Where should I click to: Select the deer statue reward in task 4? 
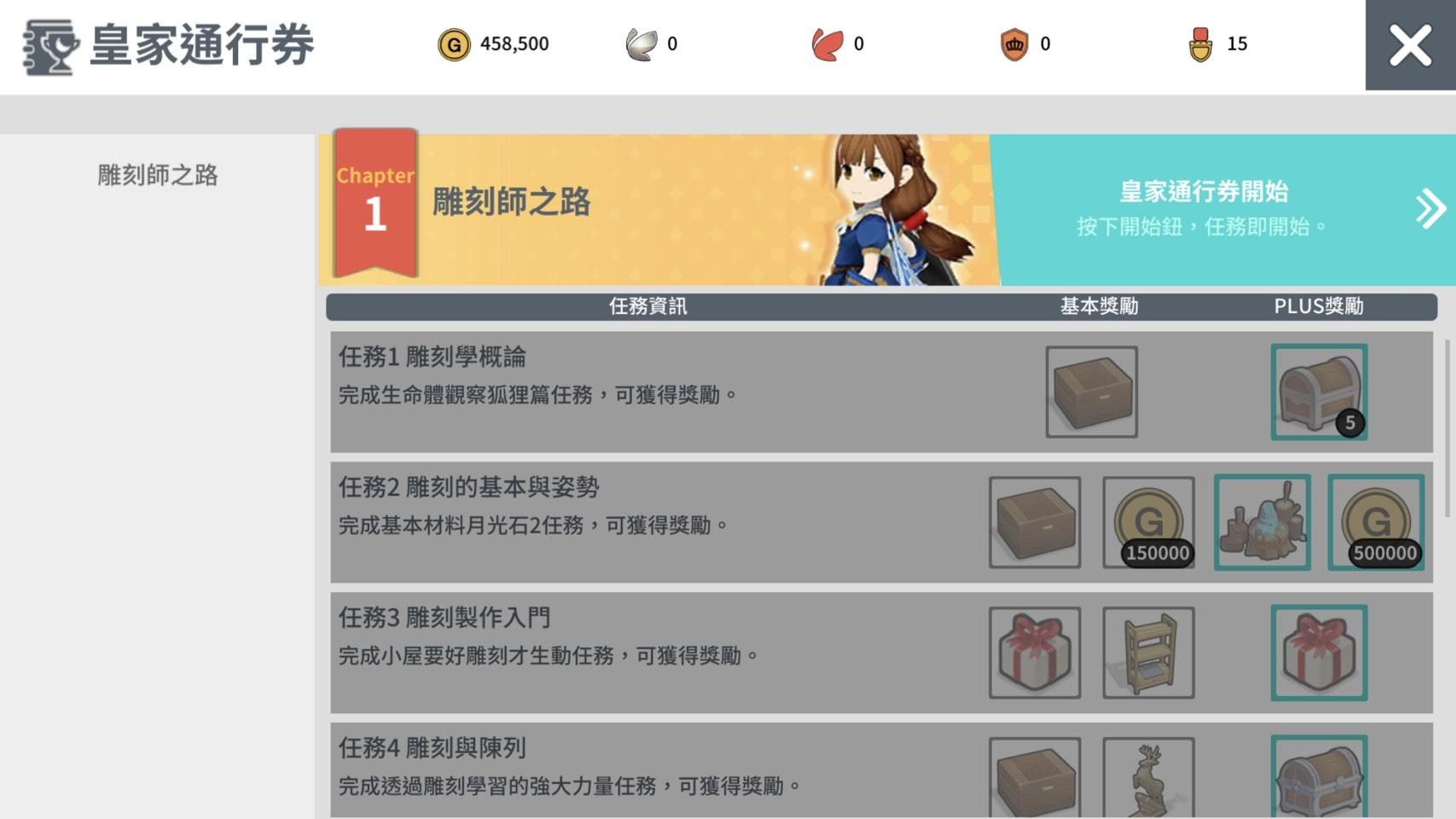tap(1148, 777)
